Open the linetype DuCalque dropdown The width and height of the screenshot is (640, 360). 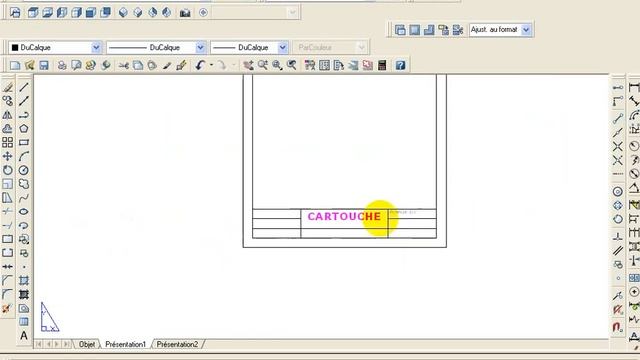(200, 48)
